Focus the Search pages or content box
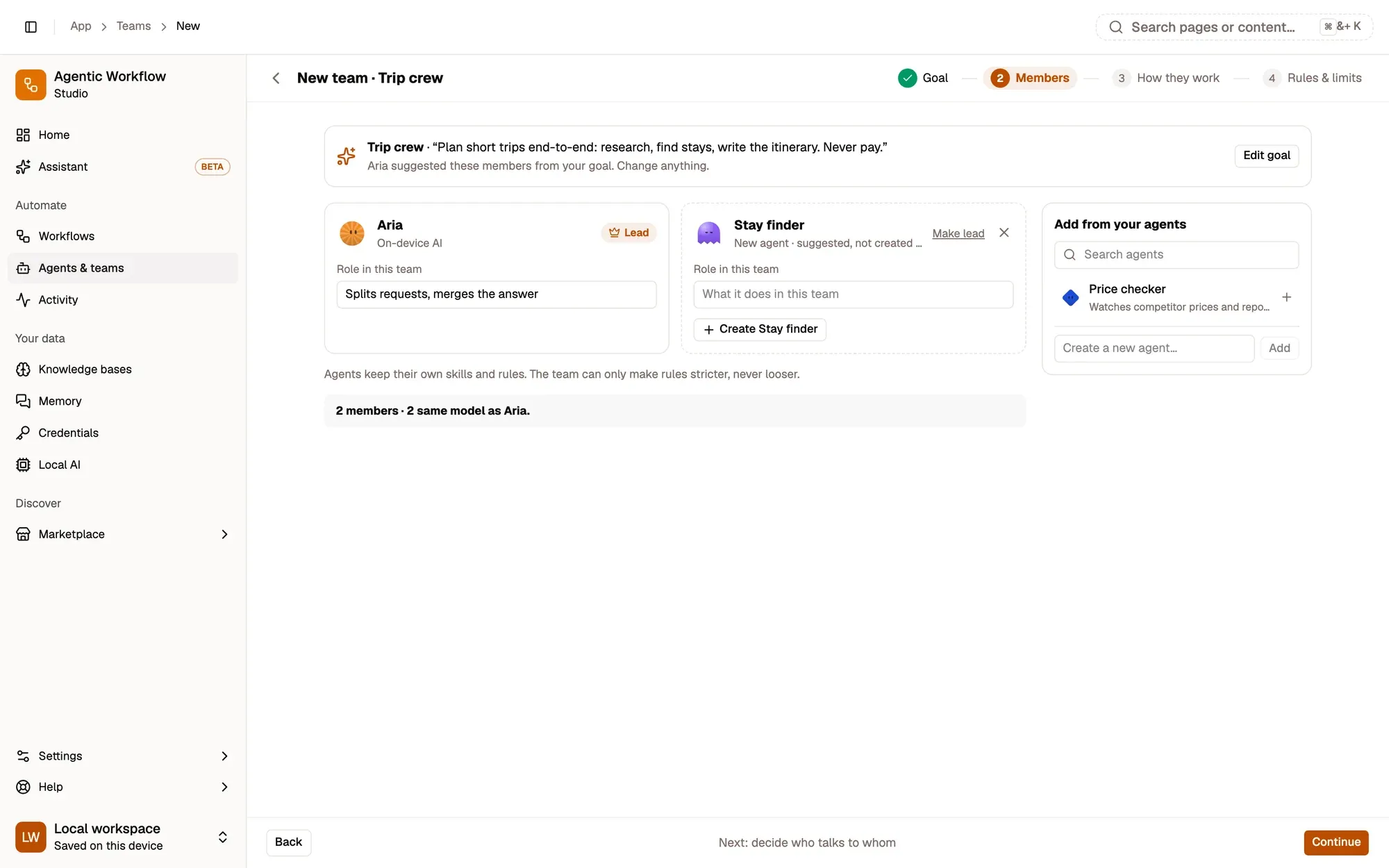The image size is (1389, 868). pyautogui.click(x=1234, y=27)
